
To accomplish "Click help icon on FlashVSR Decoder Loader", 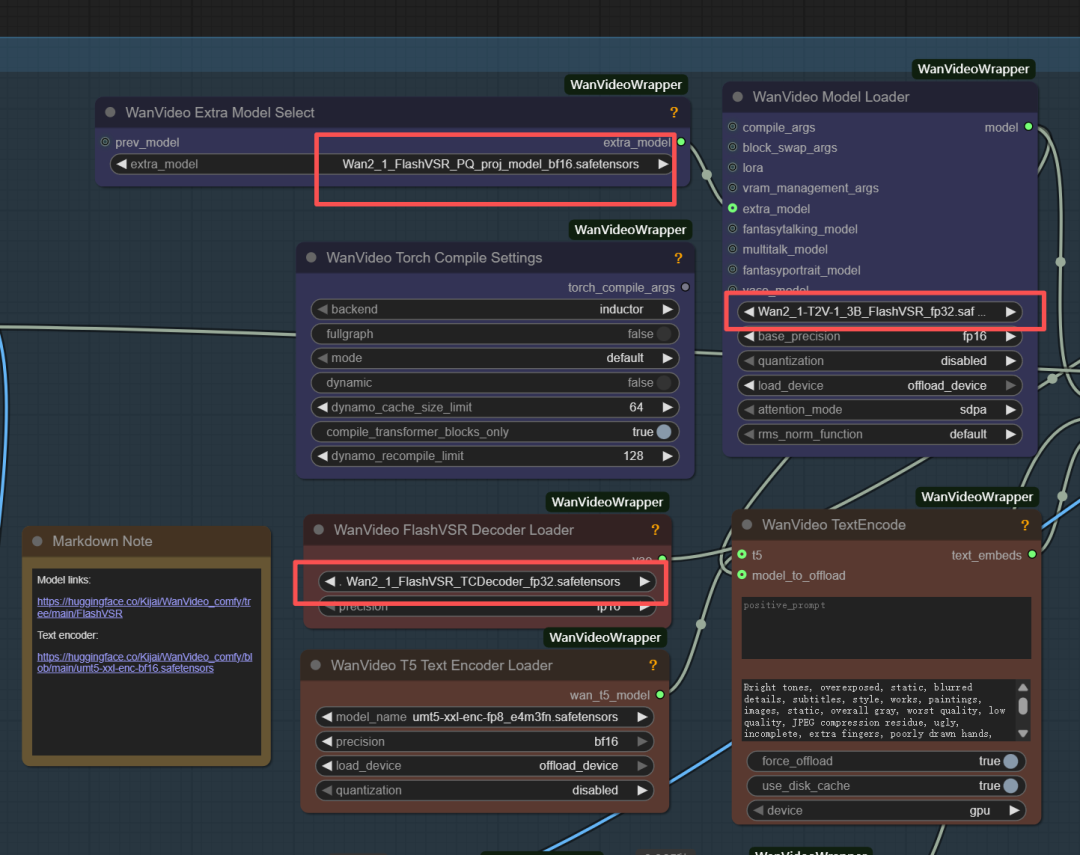I will 655,530.
